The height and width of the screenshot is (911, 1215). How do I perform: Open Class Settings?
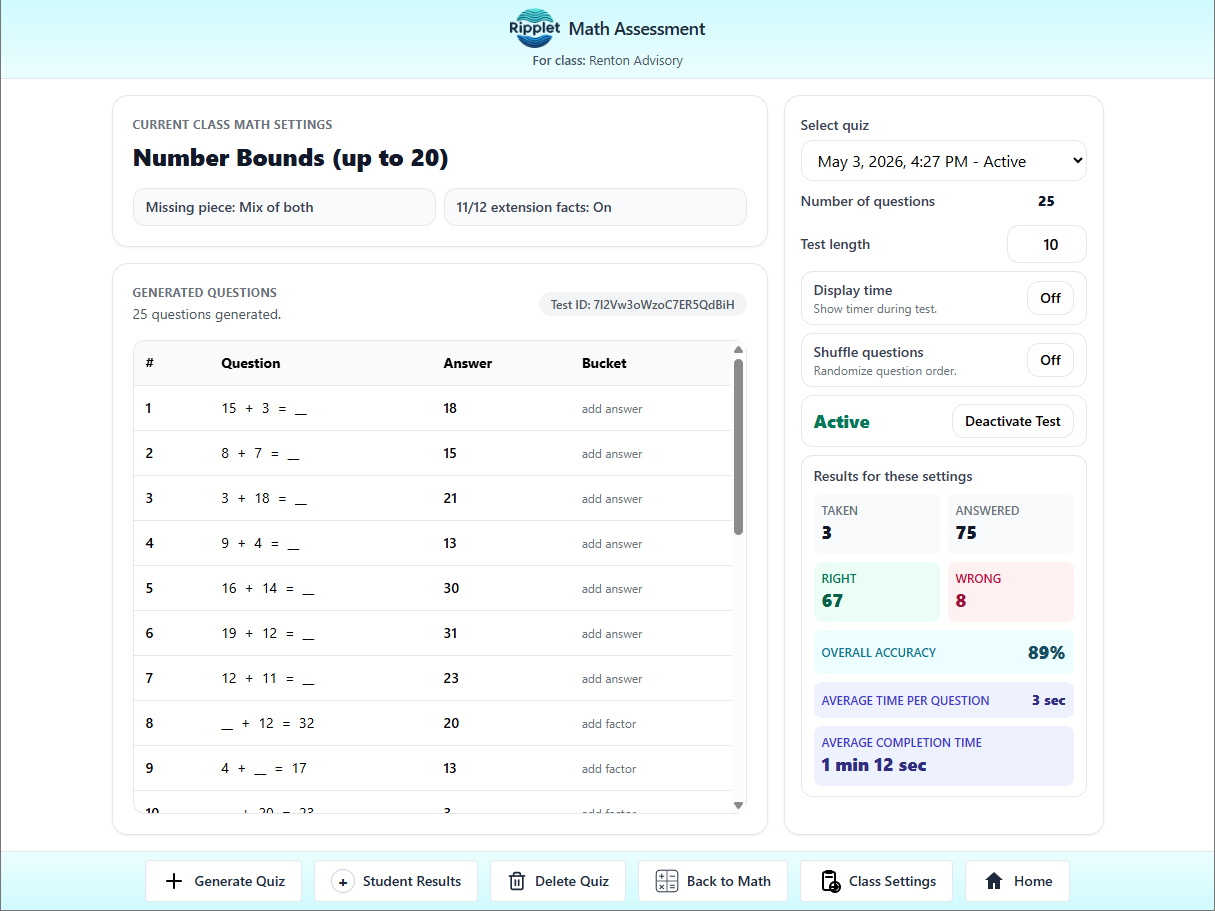click(876, 881)
